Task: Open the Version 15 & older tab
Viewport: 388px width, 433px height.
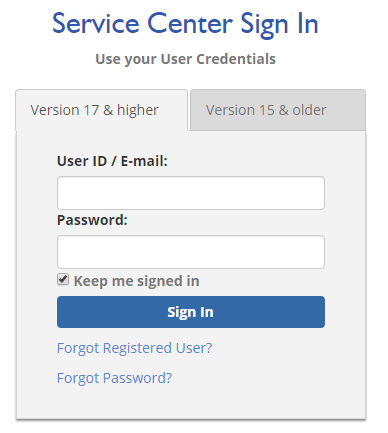Action: click(x=278, y=110)
